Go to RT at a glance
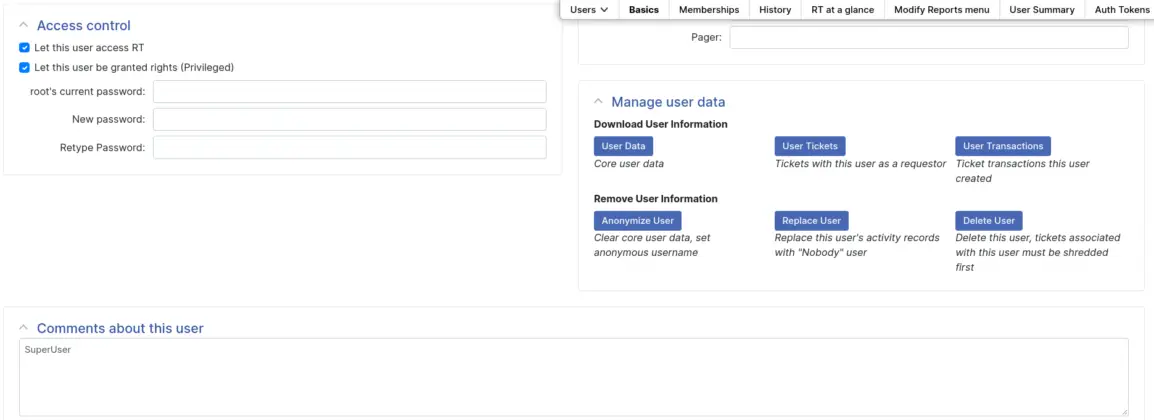Image resolution: width=1154 pixels, height=420 pixels. point(842,10)
